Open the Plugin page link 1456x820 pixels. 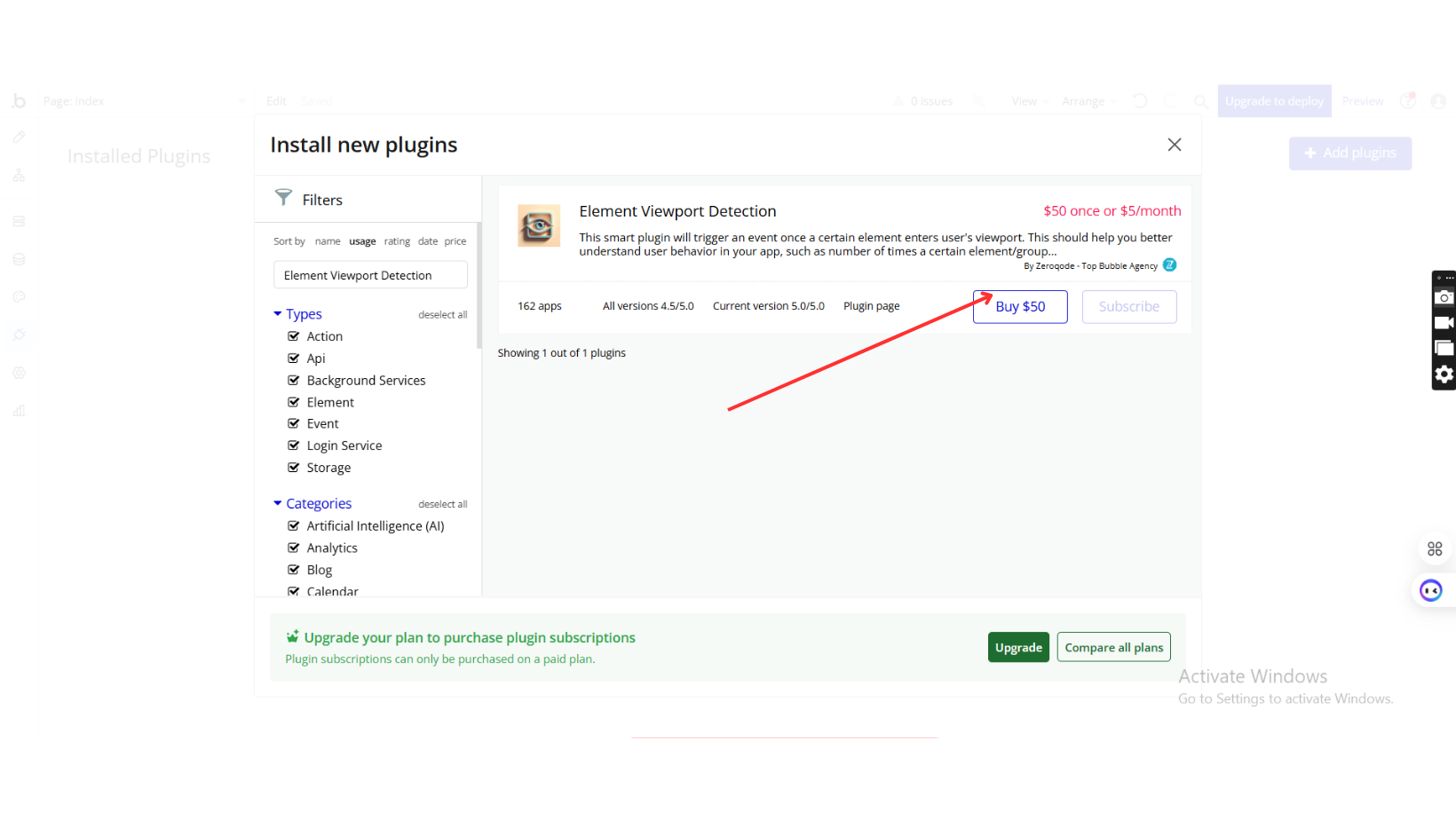pos(871,306)
